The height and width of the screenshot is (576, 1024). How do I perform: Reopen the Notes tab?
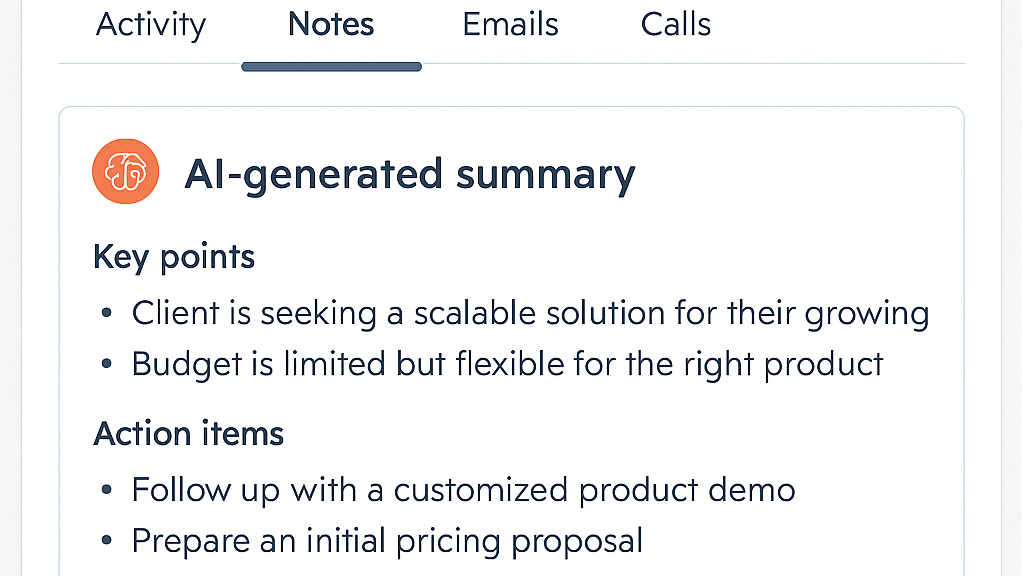331,25
